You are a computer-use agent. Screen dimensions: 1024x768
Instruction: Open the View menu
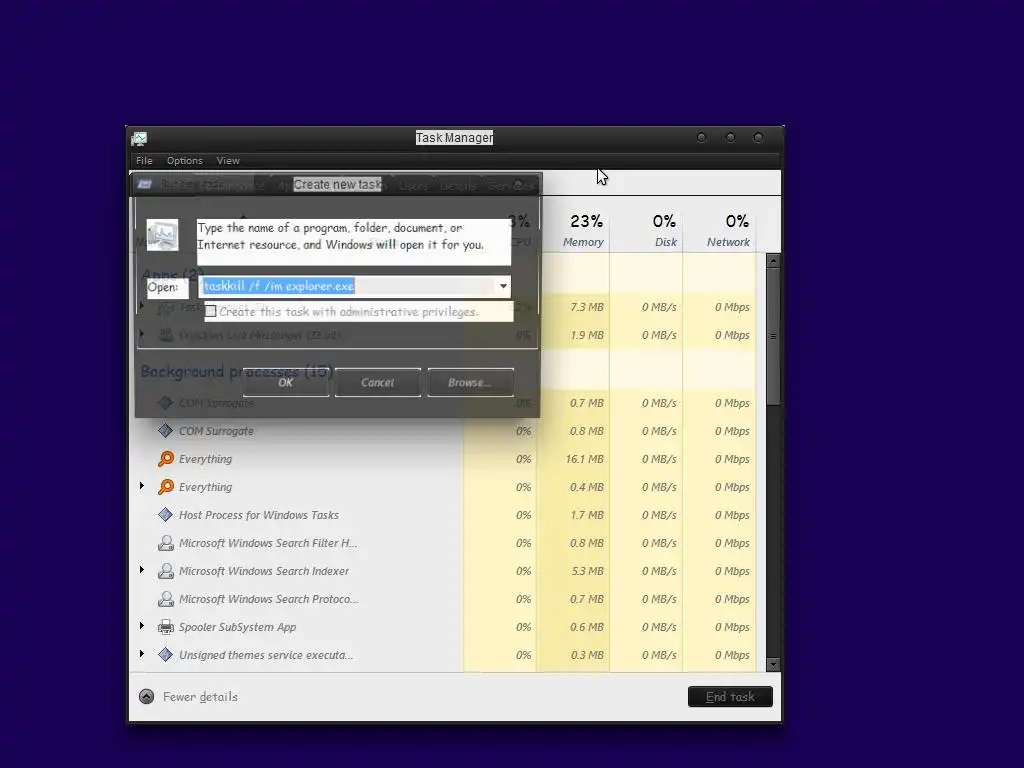point(228,161)
